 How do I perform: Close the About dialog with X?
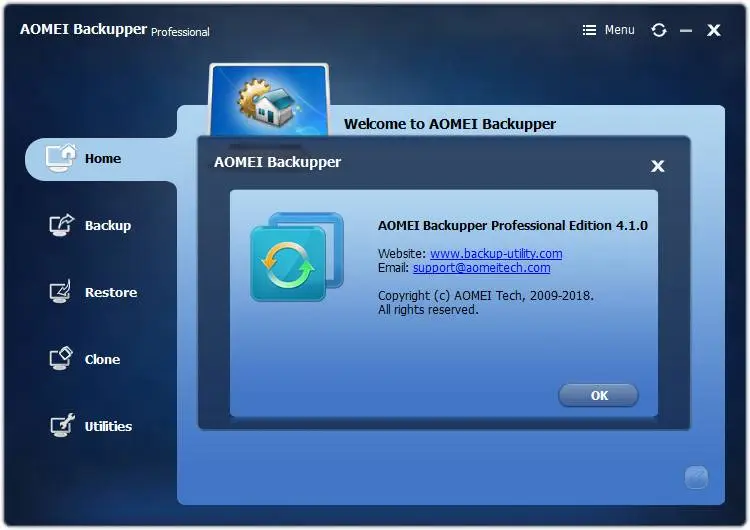658,166
